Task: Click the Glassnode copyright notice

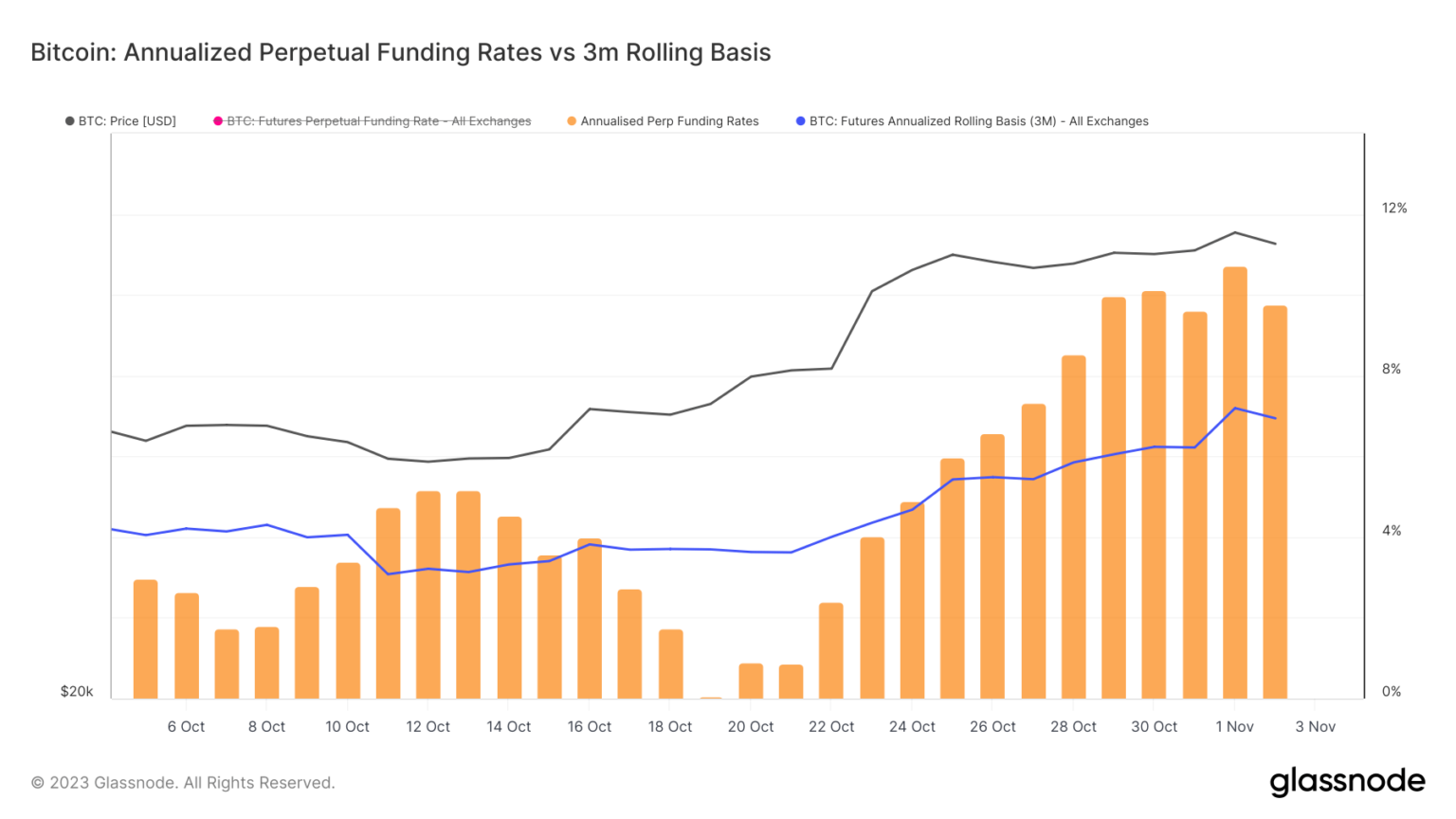Action: click(x=183, y=783)
